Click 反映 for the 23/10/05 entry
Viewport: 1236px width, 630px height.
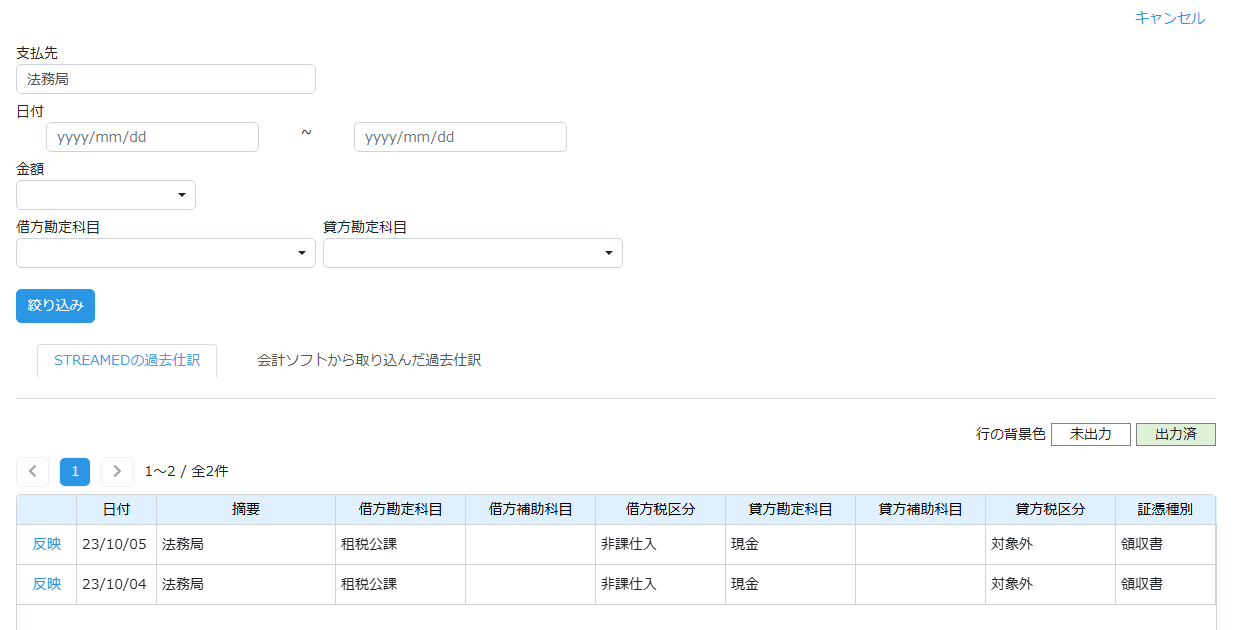(47, 544)
